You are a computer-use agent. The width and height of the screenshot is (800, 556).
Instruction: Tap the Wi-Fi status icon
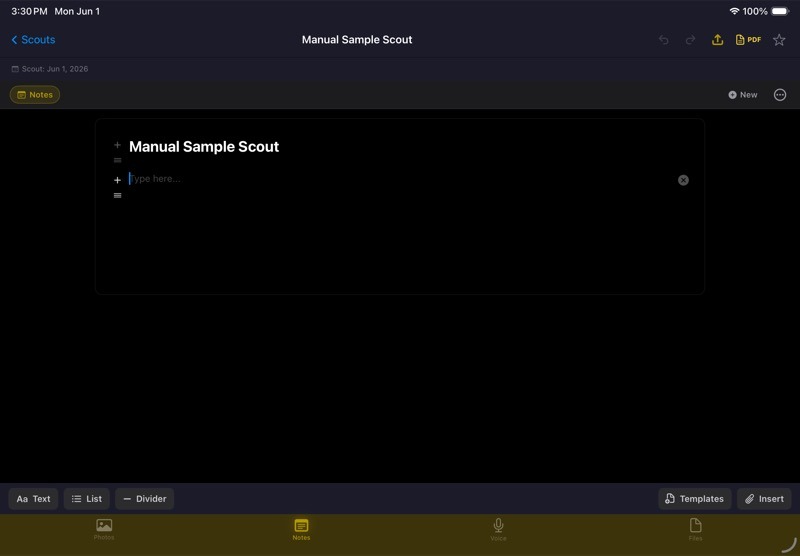tap(734, 11)
